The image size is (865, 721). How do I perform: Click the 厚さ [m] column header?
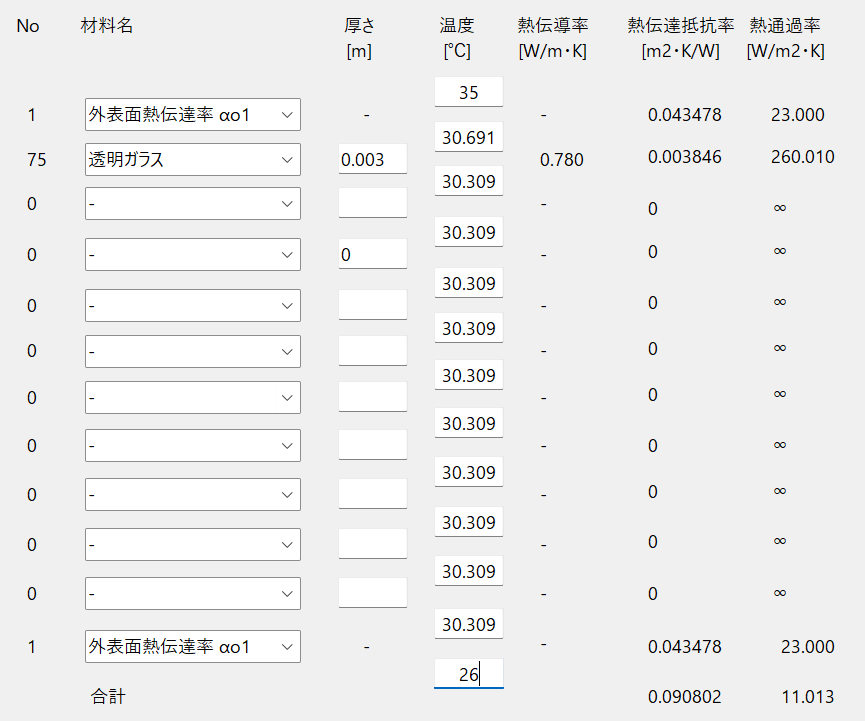tap(359, 38)
